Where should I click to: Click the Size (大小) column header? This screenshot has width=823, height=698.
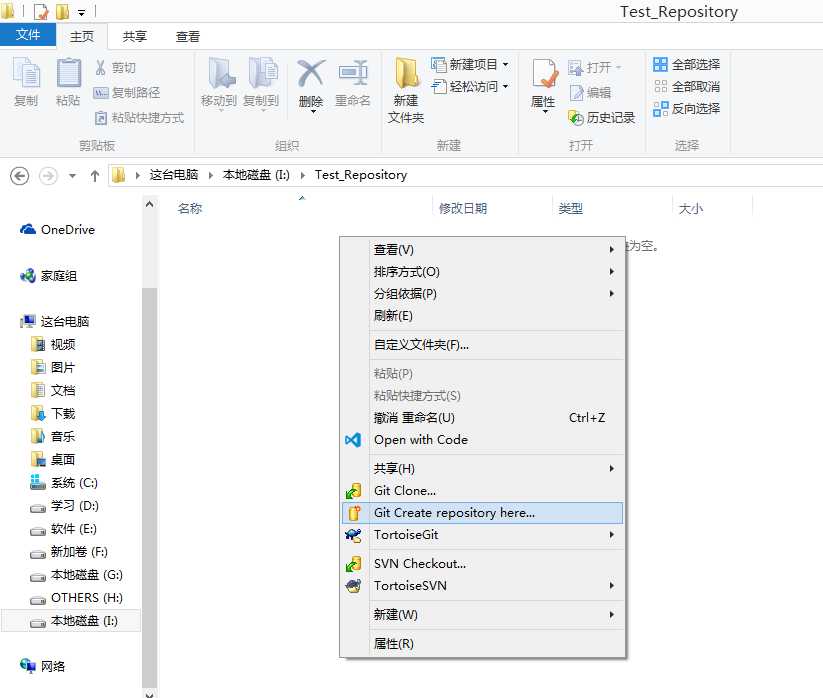click(690, 208)
